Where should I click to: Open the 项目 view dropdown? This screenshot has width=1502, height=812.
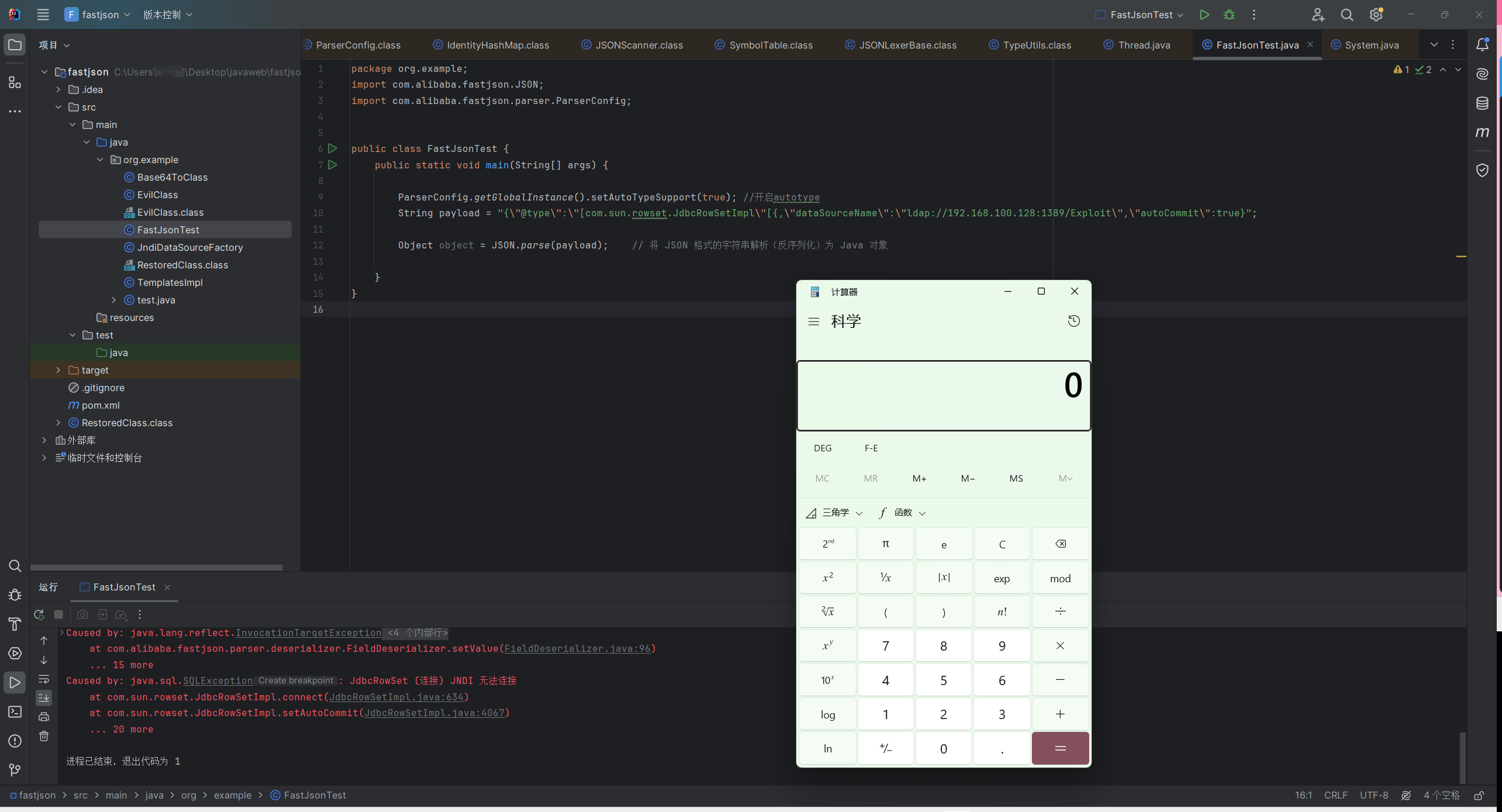[54, 45]
